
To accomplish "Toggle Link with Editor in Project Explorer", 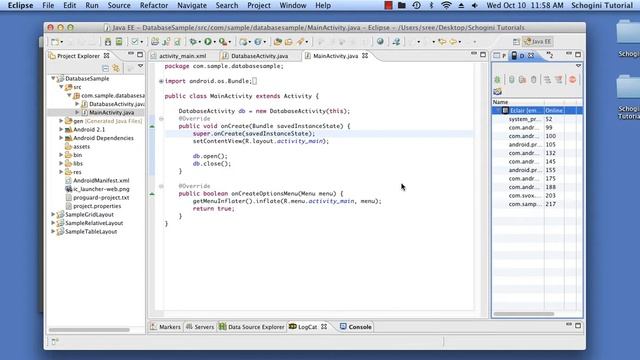I will point(116,68).
